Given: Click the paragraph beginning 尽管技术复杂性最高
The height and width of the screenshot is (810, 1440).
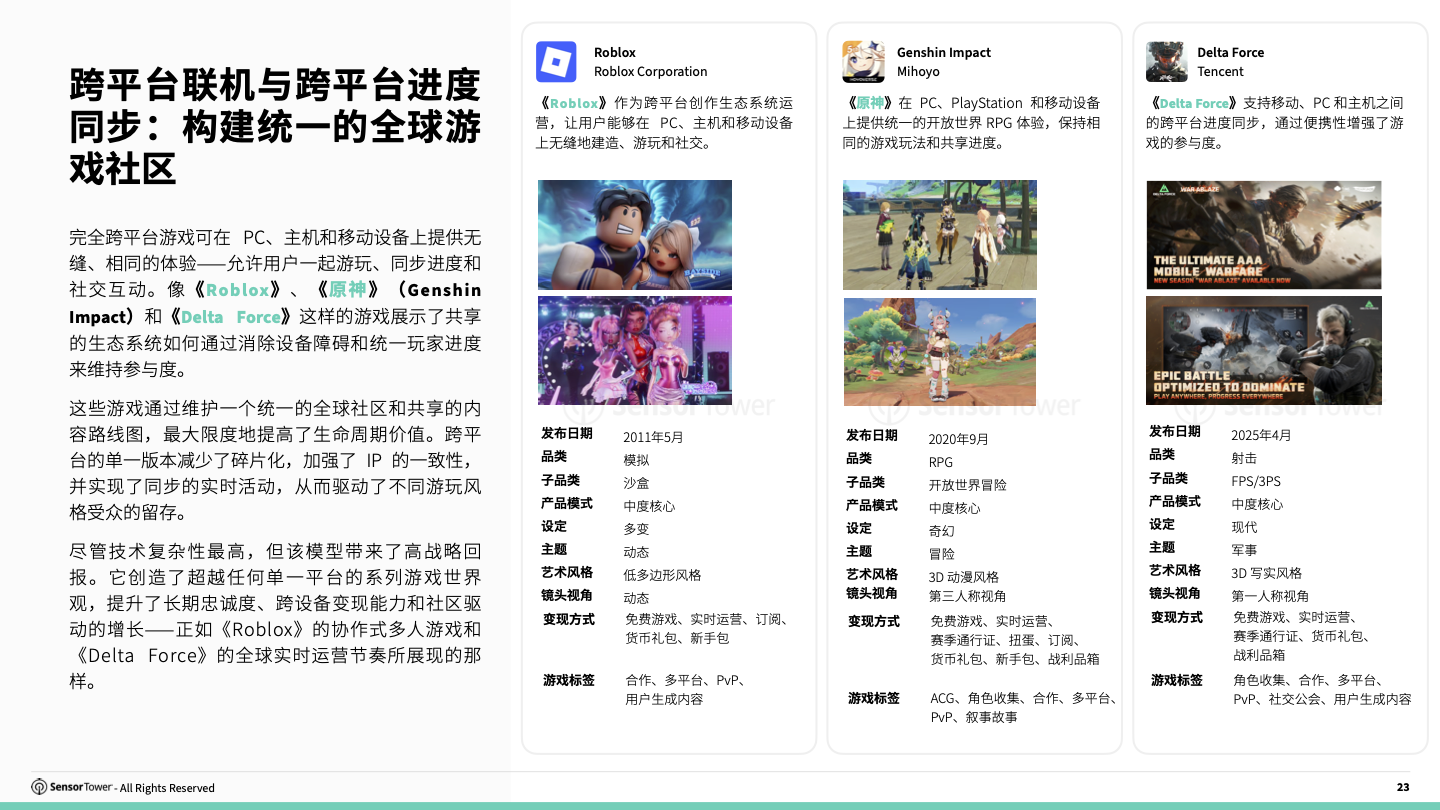Looking at the screenshot, I should pyautogui.click(x=275, y=616).
